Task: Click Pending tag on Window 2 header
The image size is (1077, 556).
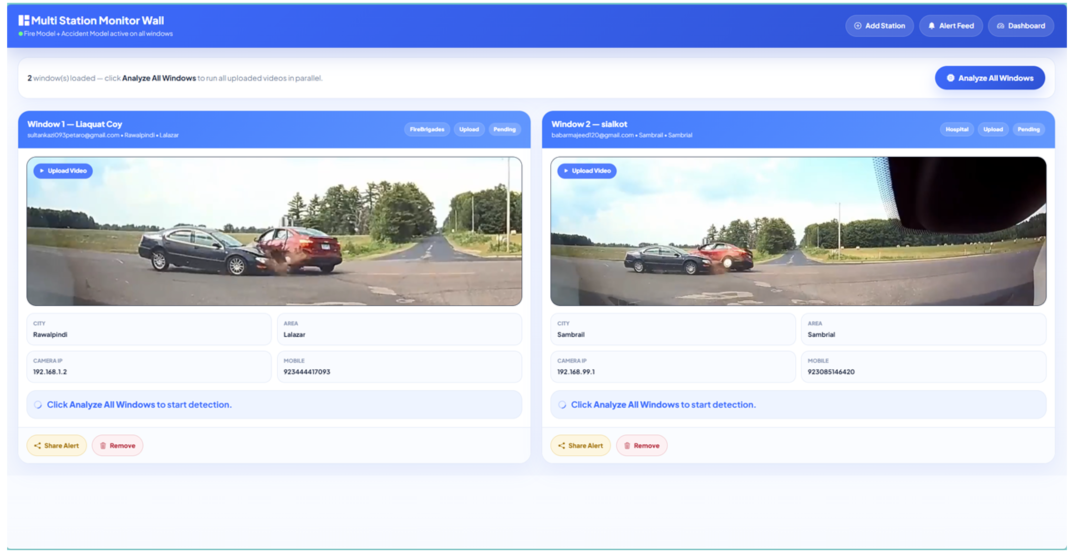Action: (x=1029, y=129)
